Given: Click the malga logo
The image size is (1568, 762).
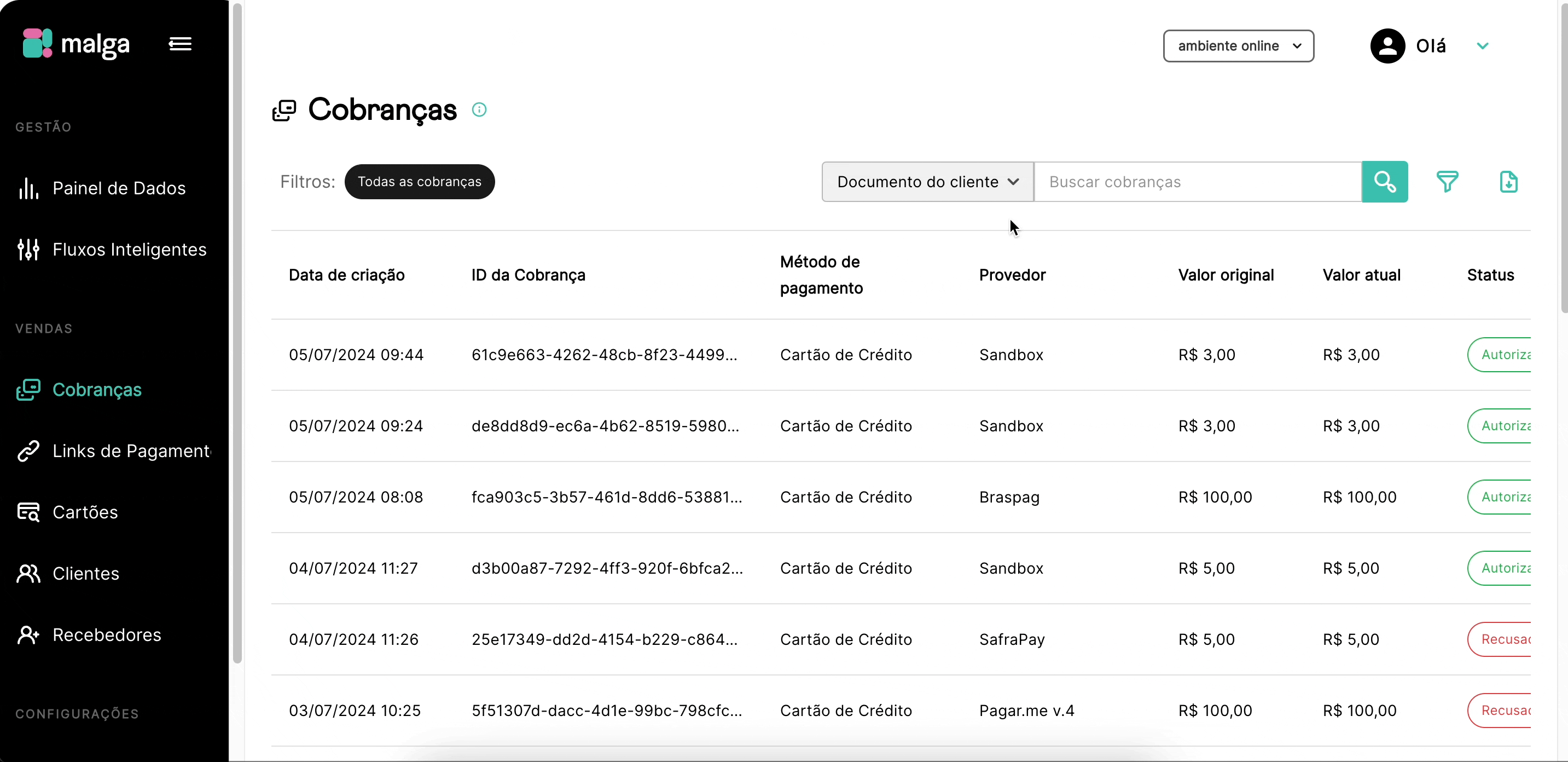Looking at the screenshot, I should click(77, 44).
